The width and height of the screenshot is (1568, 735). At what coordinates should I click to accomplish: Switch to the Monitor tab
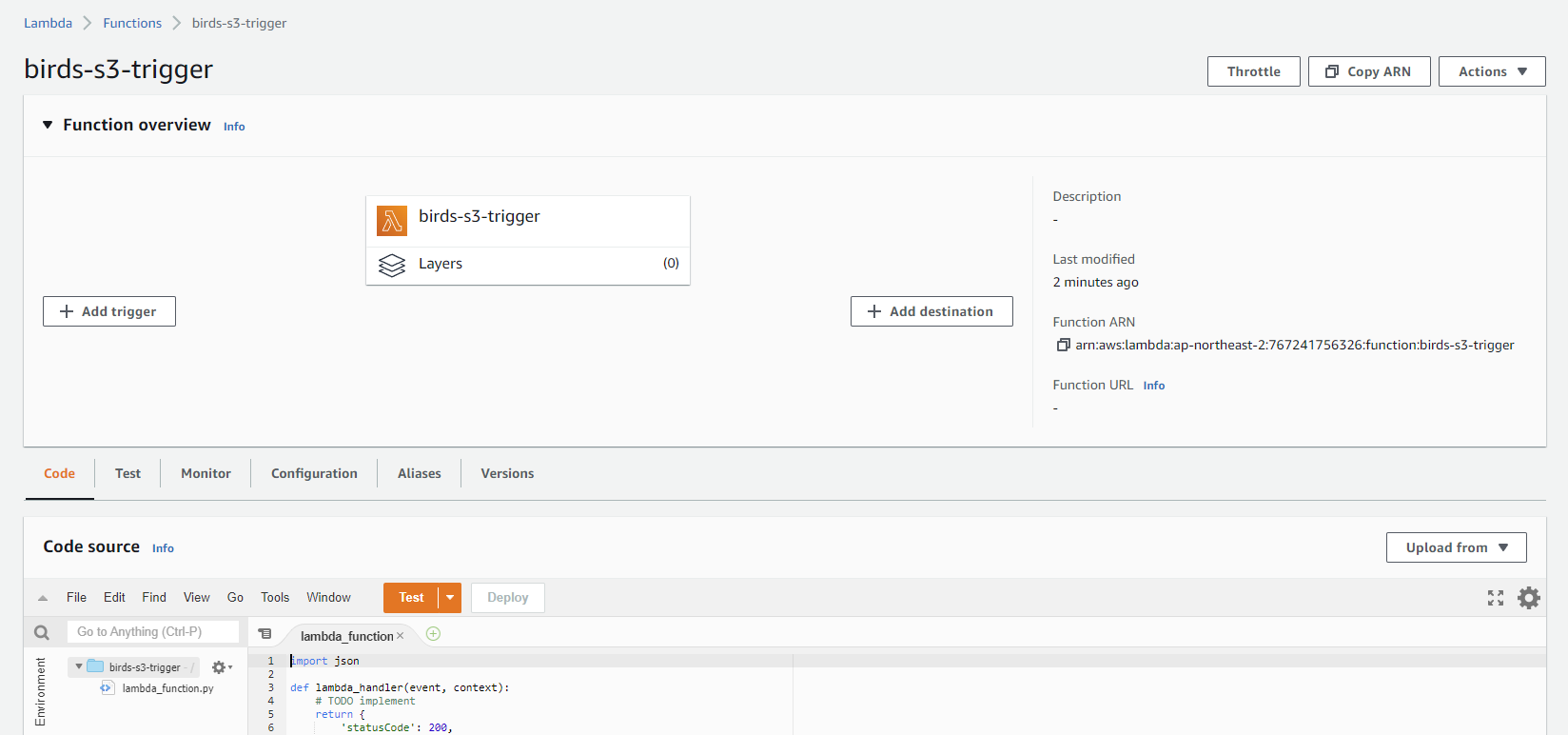(x=206, y=473)
